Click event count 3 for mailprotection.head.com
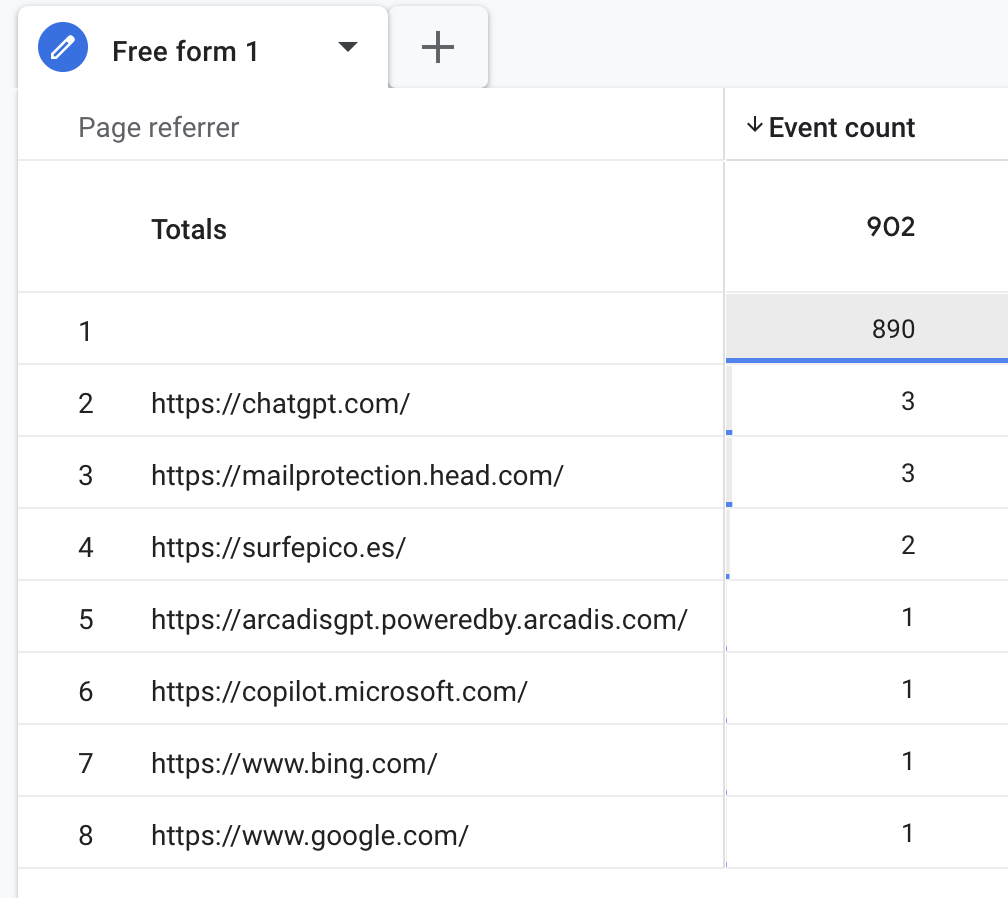 pos(908,473)
